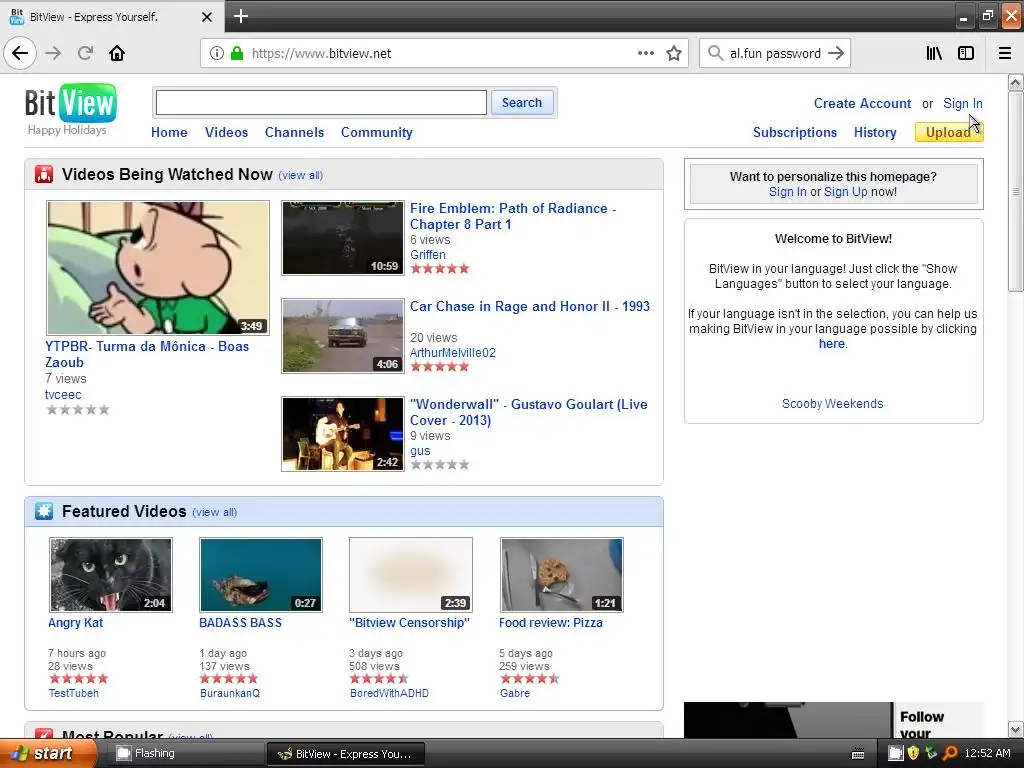Open uploader BoredWithADHD's channel
1024x768 pixels.
389,693
